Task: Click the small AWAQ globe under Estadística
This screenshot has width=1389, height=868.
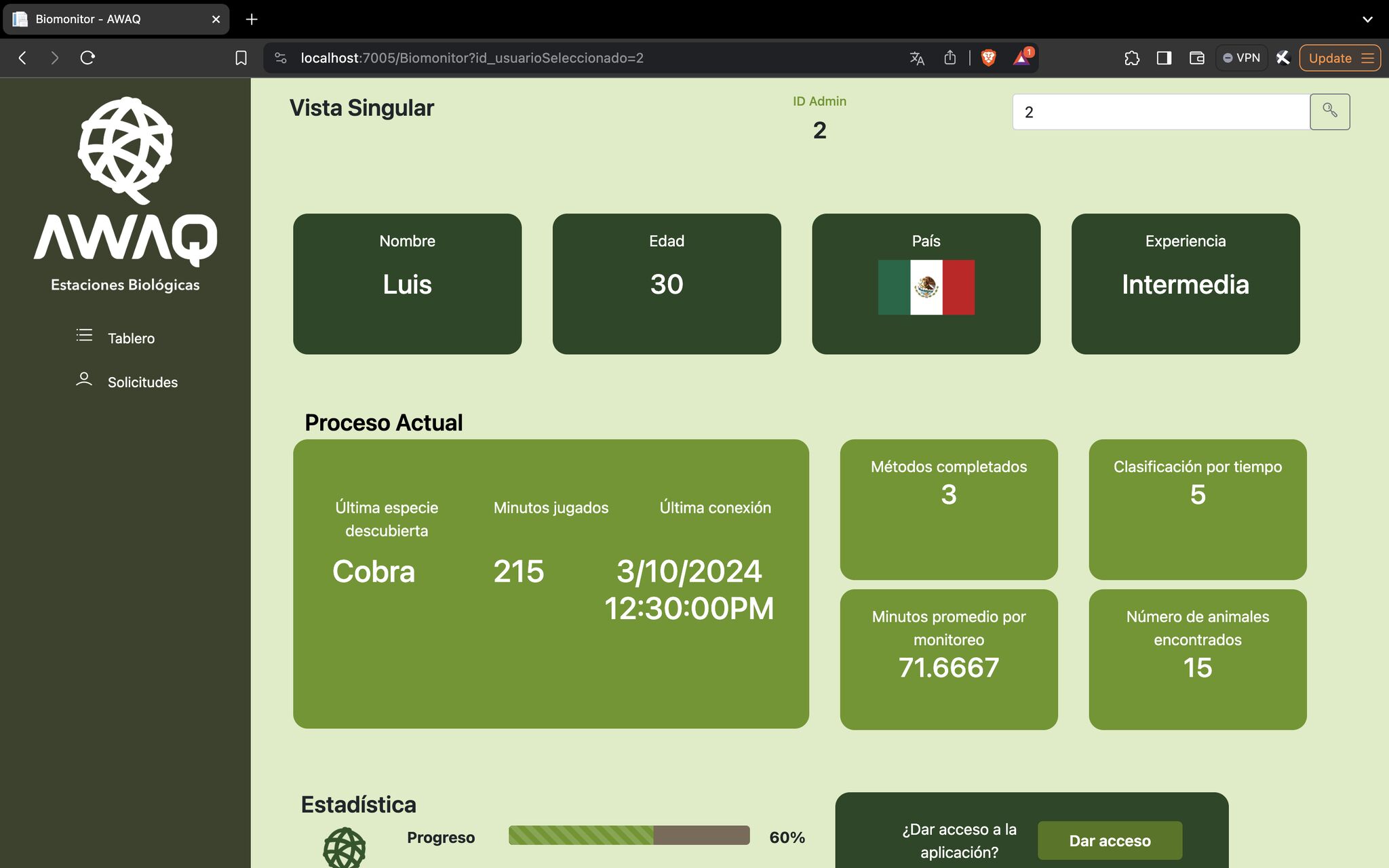Action: tap(344, 847)
